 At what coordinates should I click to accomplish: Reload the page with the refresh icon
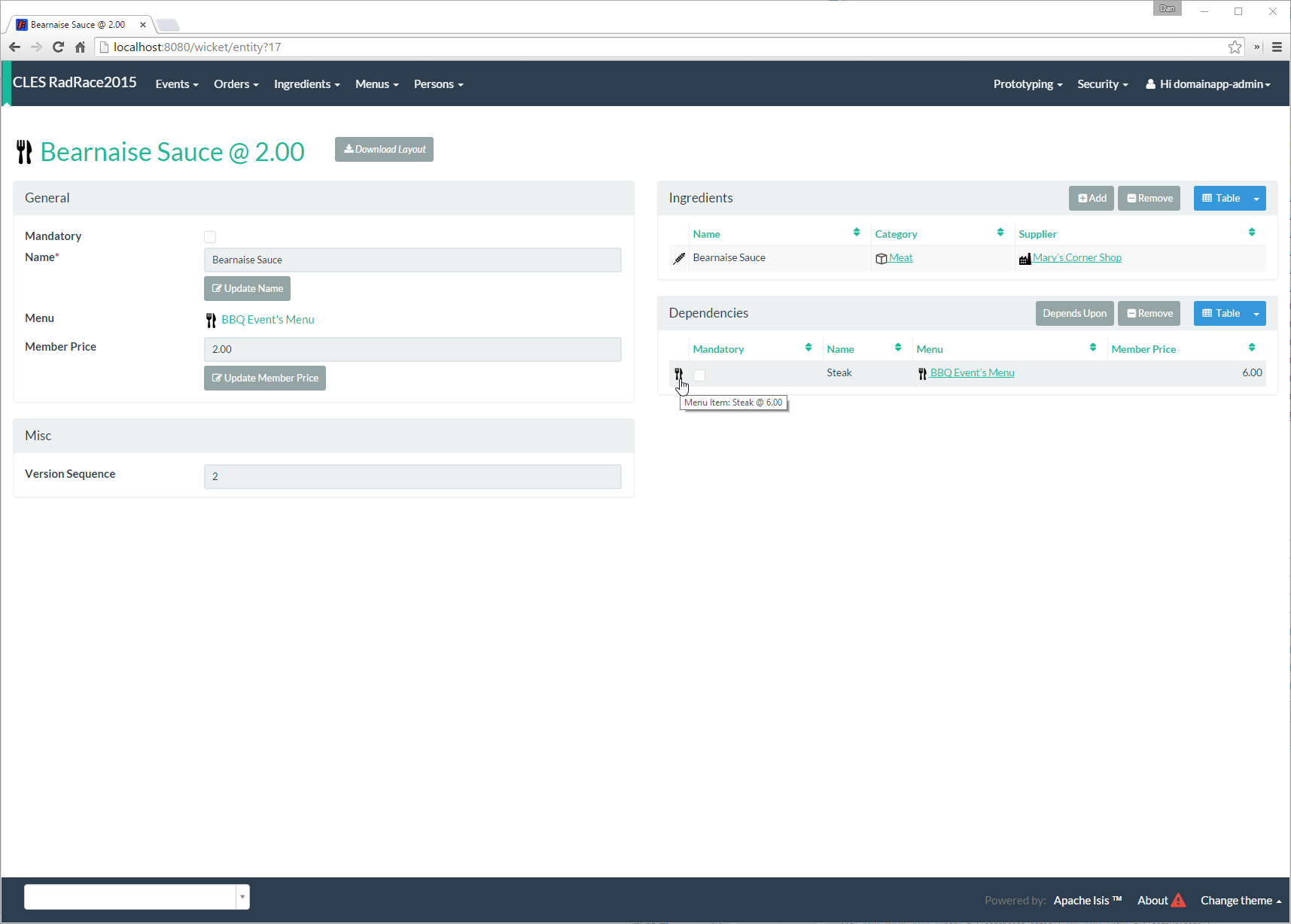click(x=58, y=47)
